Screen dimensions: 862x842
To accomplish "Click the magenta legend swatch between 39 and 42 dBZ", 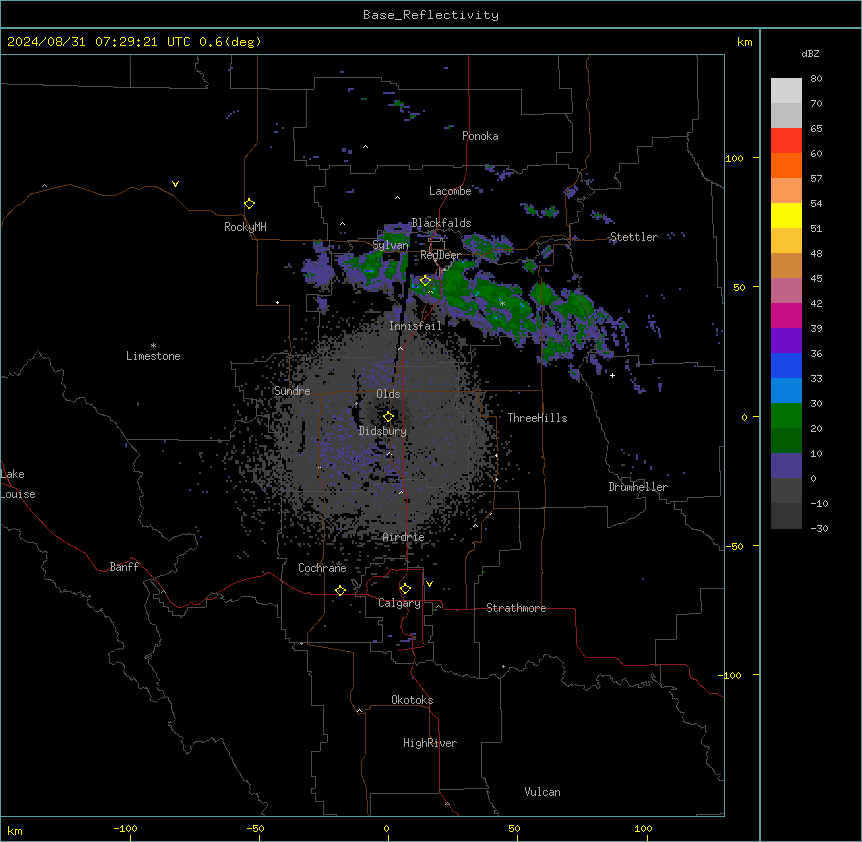I will point(786,315).
